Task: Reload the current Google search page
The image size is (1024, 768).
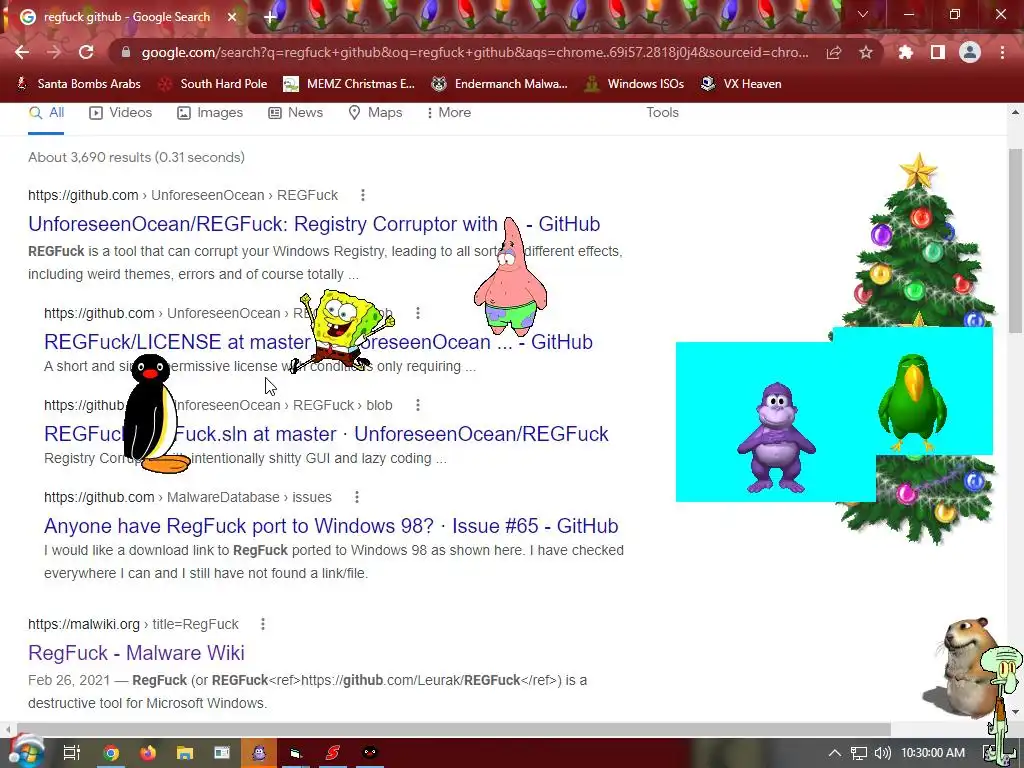Action: coord(86,52)
